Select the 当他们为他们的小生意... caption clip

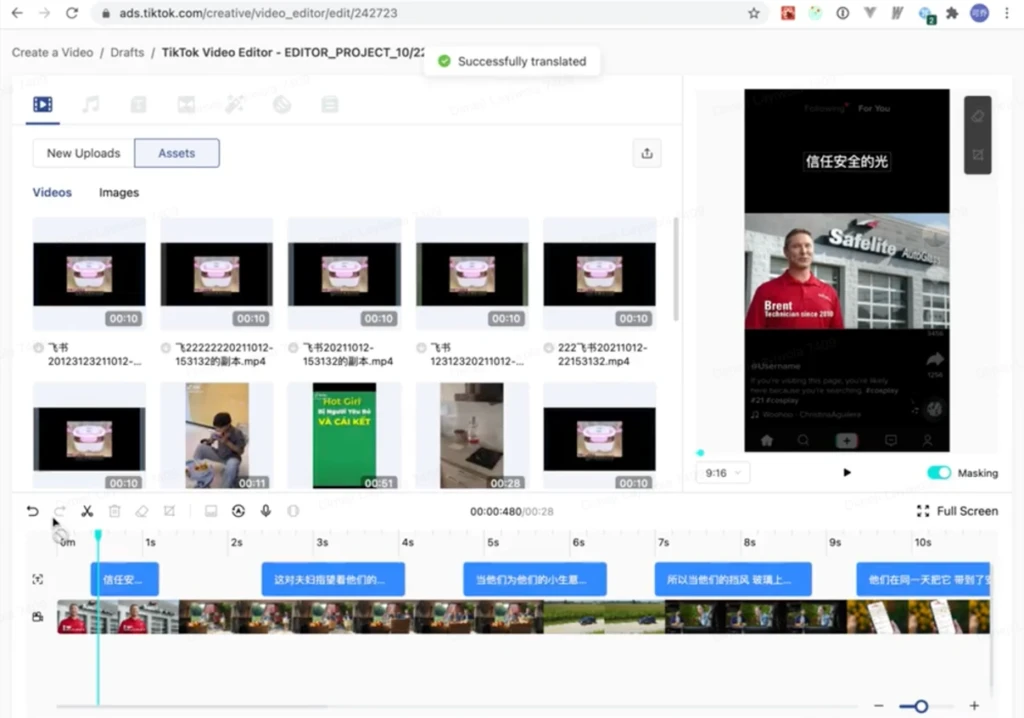pyautogui.click(x=535, y=579)
